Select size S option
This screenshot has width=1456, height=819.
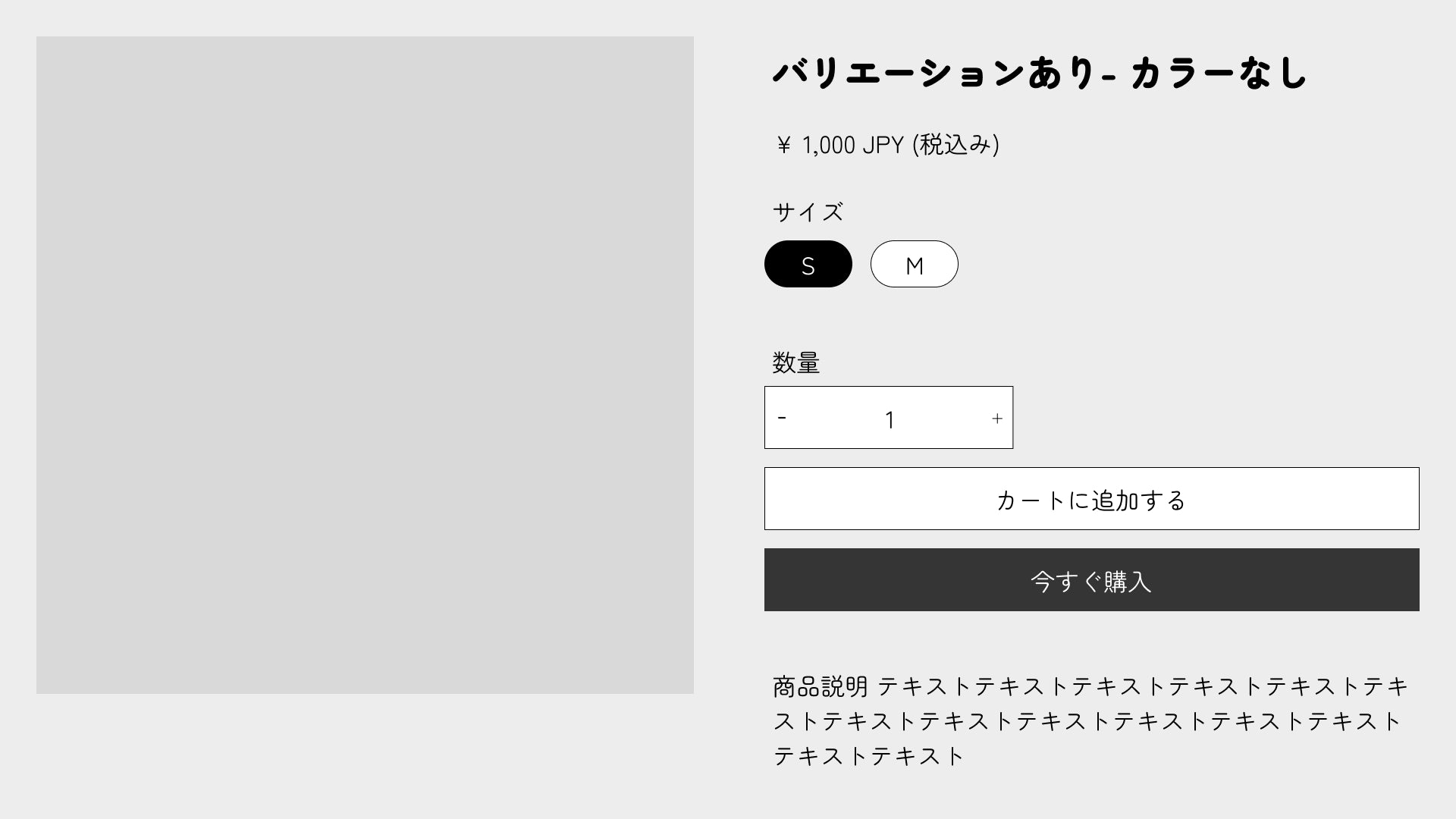coord(808,265)
